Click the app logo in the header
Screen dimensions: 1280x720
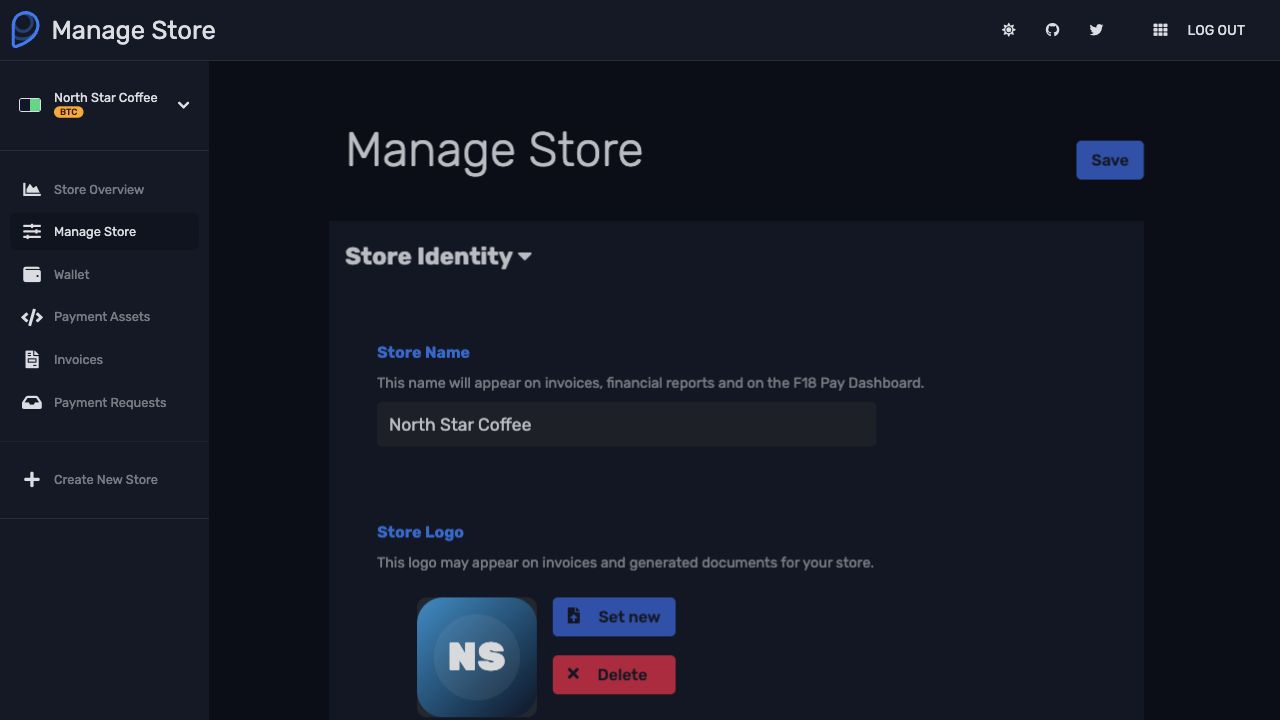[x=25, y=30]
